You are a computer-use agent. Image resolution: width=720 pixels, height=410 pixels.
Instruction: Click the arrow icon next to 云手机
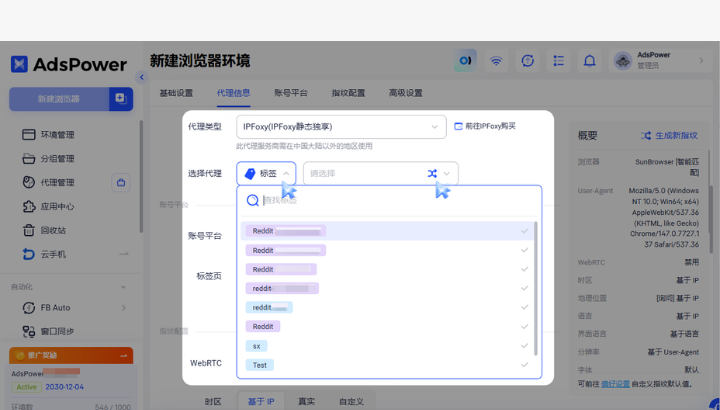click(124, 254)
